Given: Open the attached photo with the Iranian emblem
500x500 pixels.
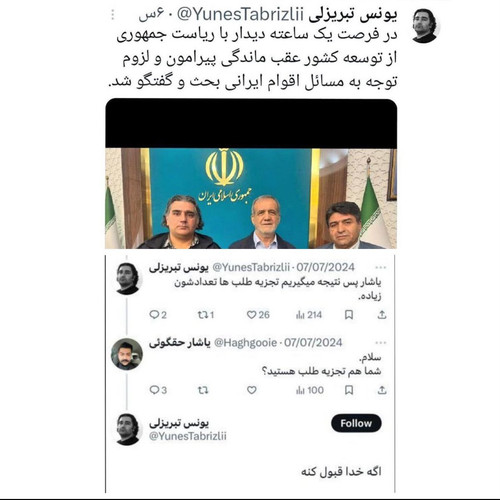Looking at the screenshot, I should [x=251, y=174].
